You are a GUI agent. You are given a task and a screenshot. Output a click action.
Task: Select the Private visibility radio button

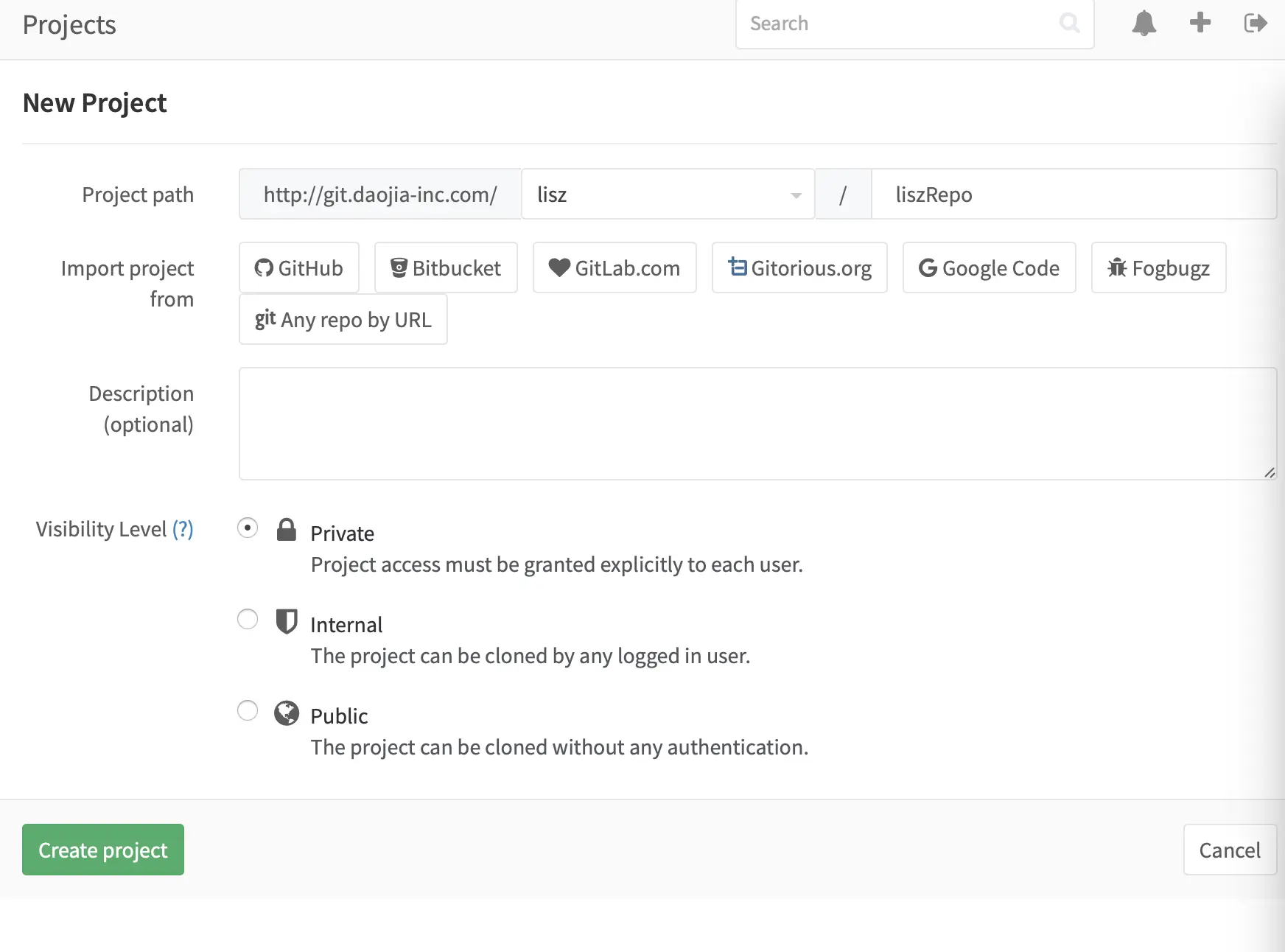tap(248, 528)
